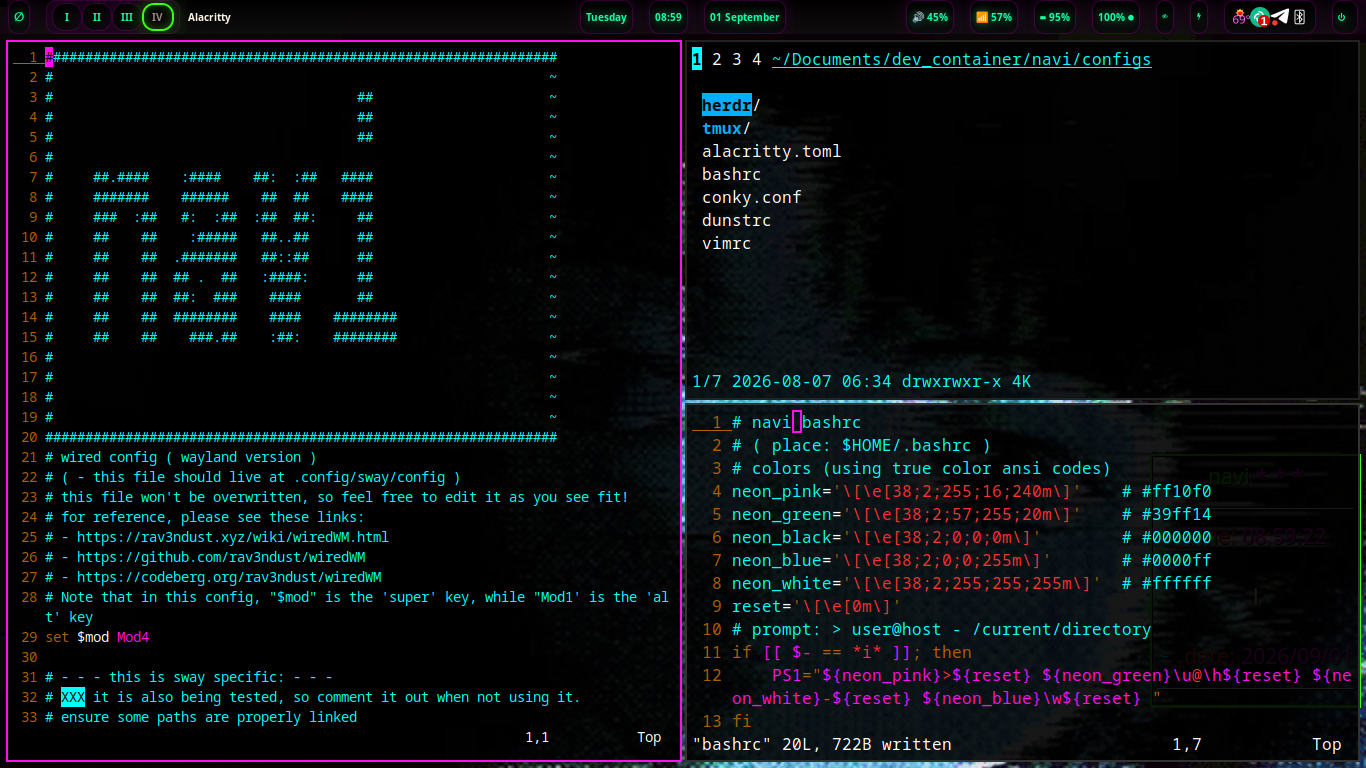Click the 08:59 clock module
The height and width of the screenshot is (768, 1366).
click(668, 17)
